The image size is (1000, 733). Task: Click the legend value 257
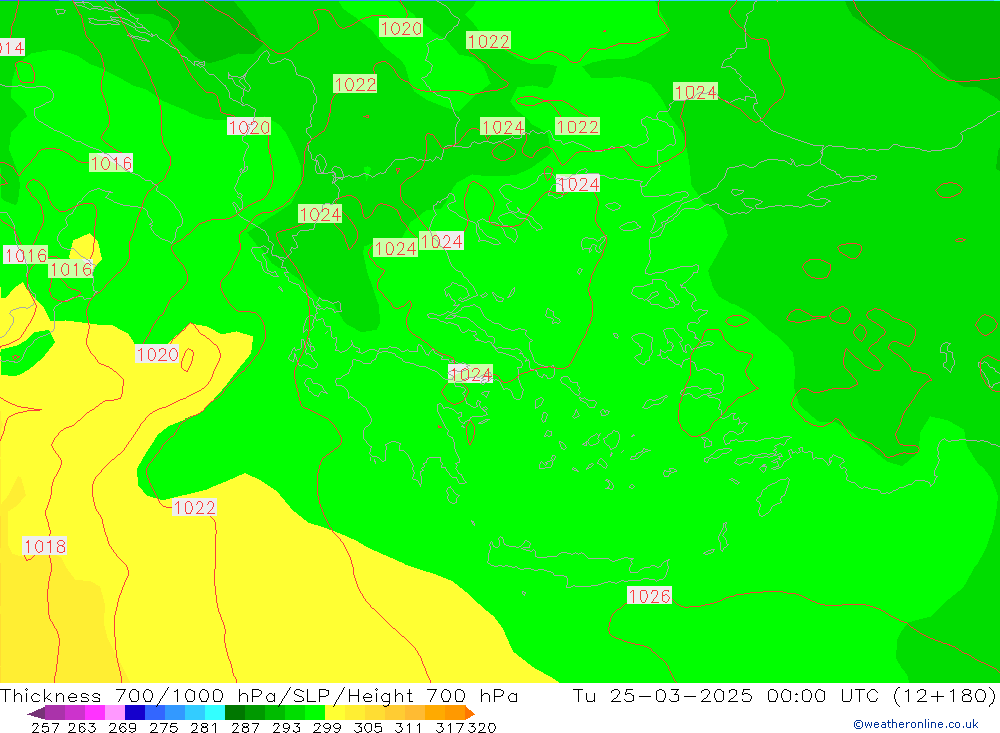pyautogui.click(x=45, y=727)
